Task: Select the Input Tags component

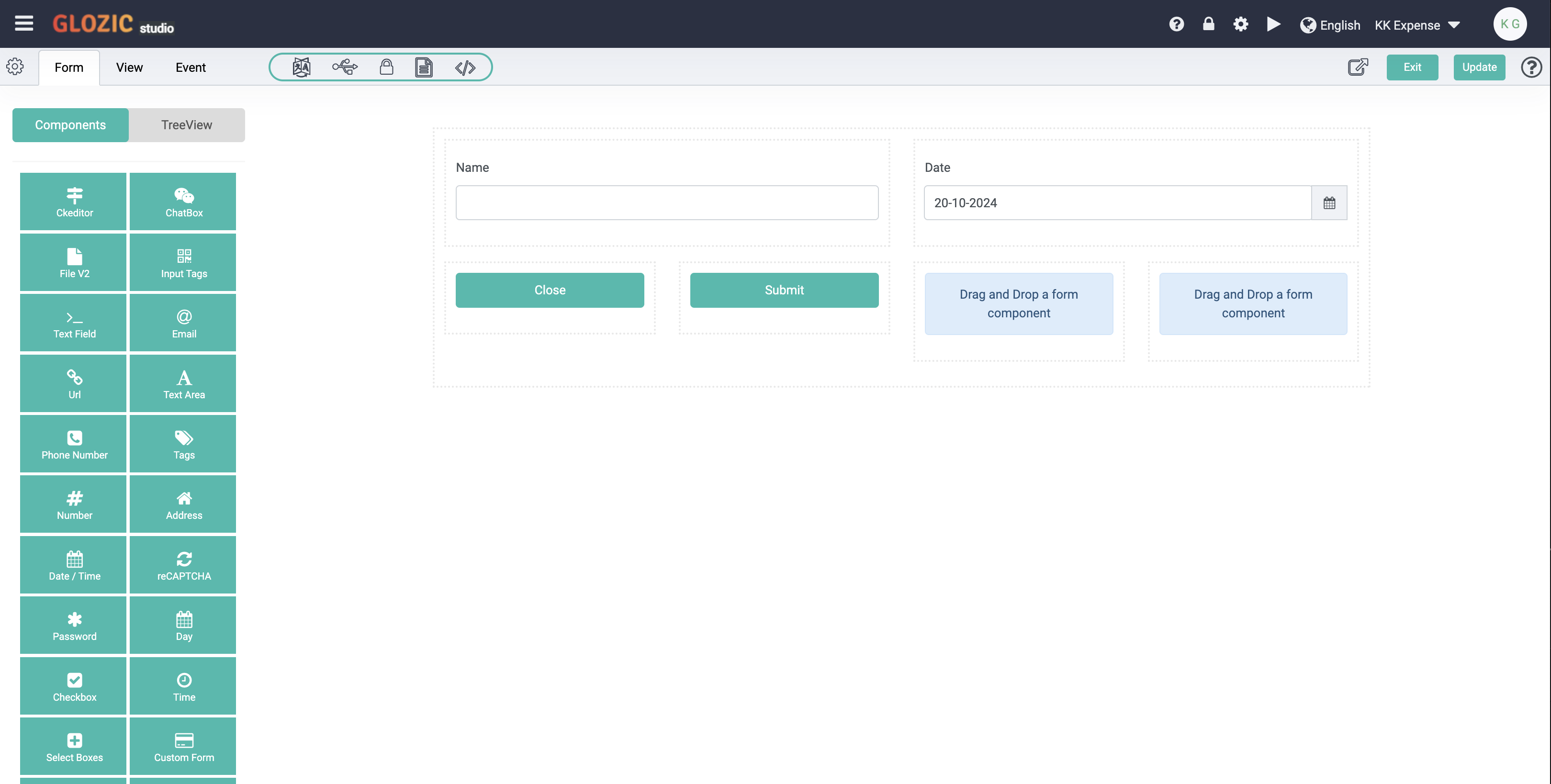Action: 183,263
